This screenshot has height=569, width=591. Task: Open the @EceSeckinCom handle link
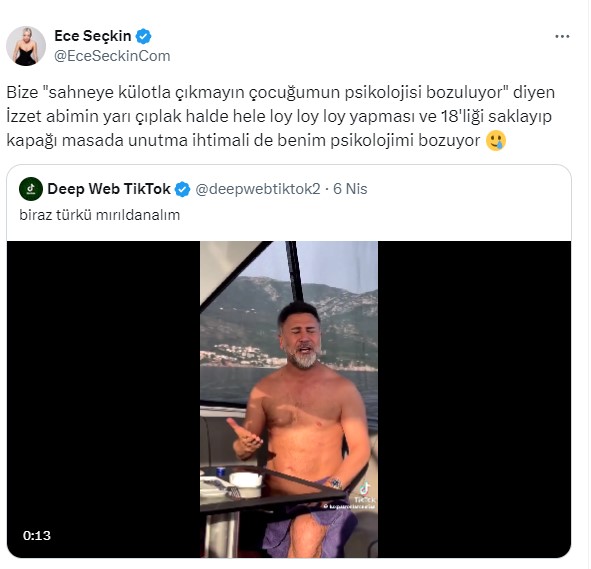pyautogui.click(x=112, y=56)
